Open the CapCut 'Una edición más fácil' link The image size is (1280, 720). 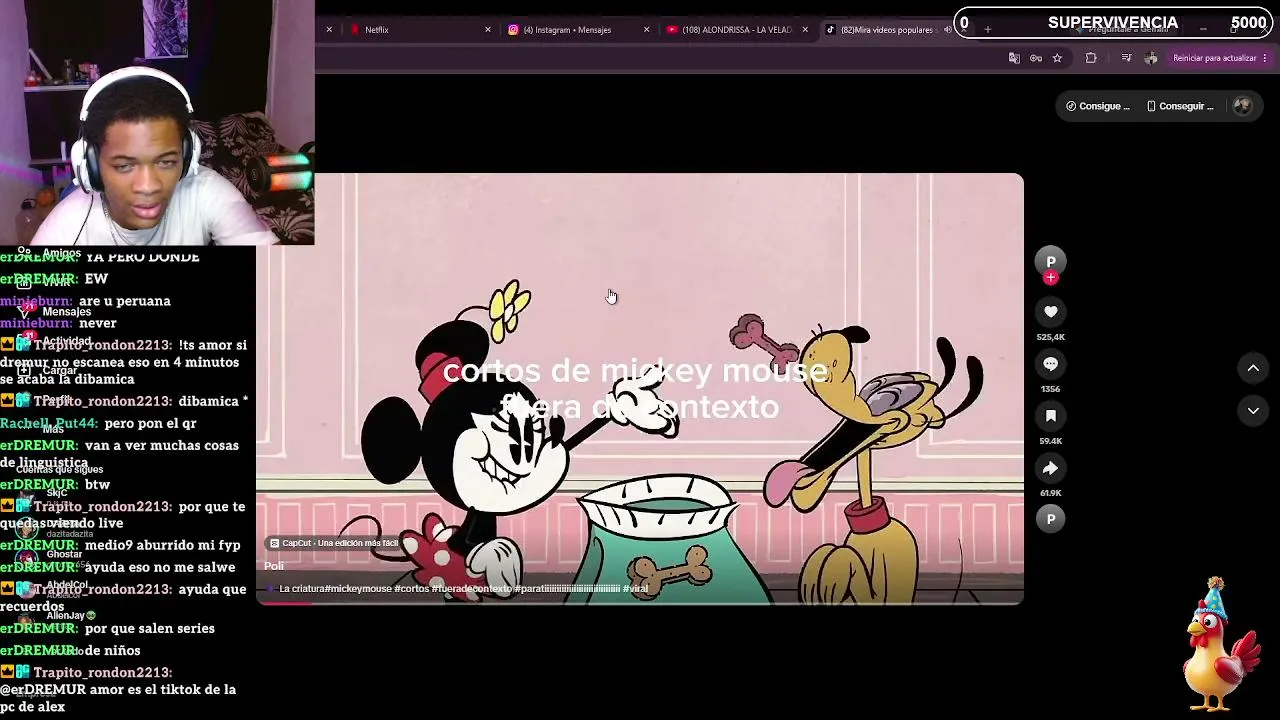[334, 543]
